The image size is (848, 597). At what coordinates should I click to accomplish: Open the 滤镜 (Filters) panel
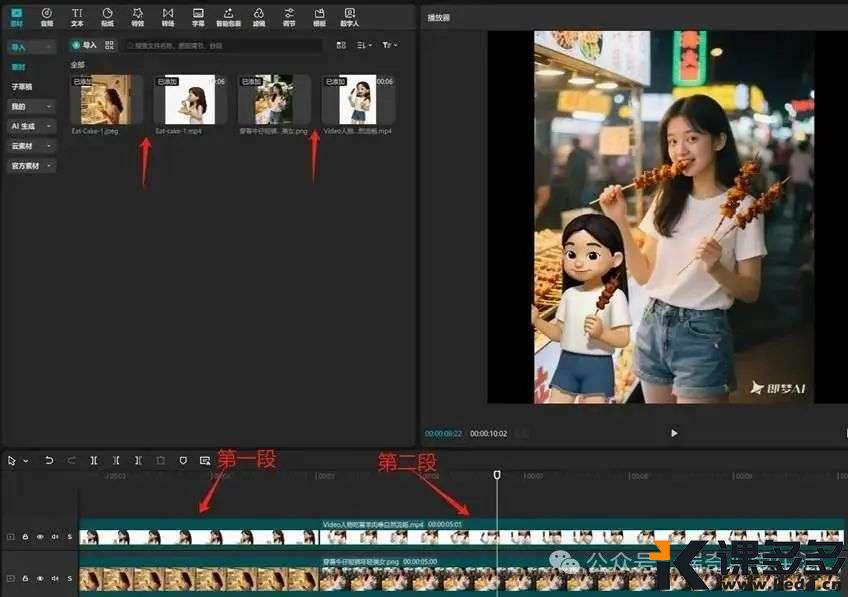pos(259,16)
